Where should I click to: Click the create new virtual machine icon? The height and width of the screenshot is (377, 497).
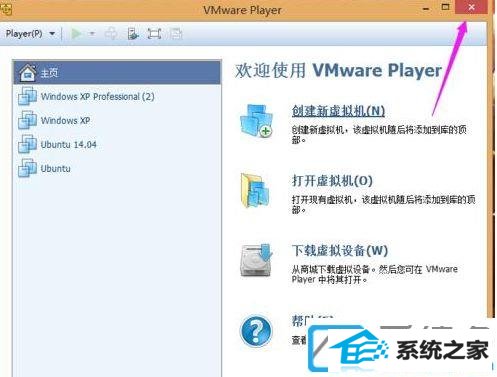pyautogui.click(x=256, y=121)
